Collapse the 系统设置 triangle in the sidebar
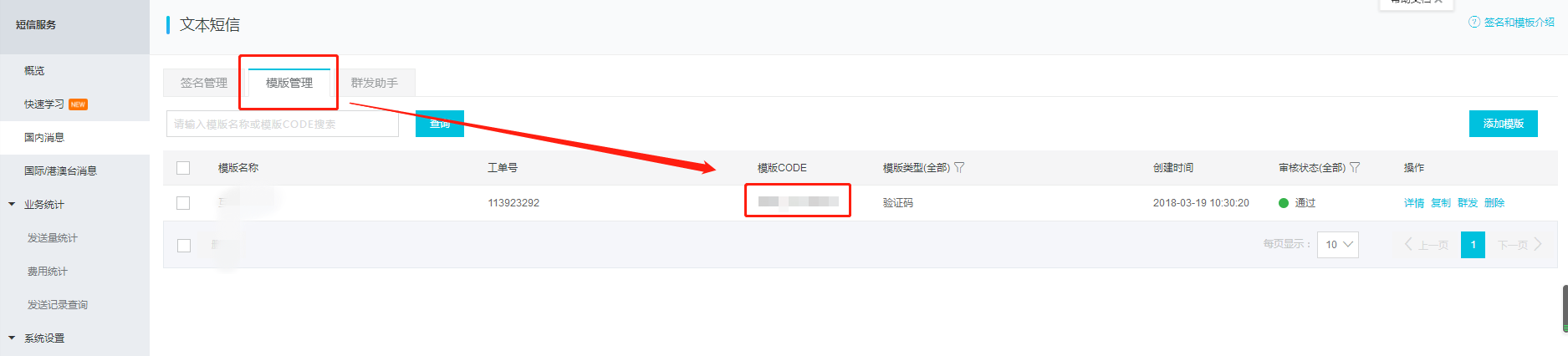 pyautogui.click(x=12, y=338)
